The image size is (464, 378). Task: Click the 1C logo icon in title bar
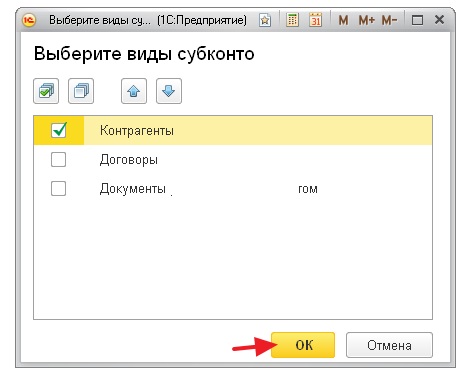(x=29, y=20)
